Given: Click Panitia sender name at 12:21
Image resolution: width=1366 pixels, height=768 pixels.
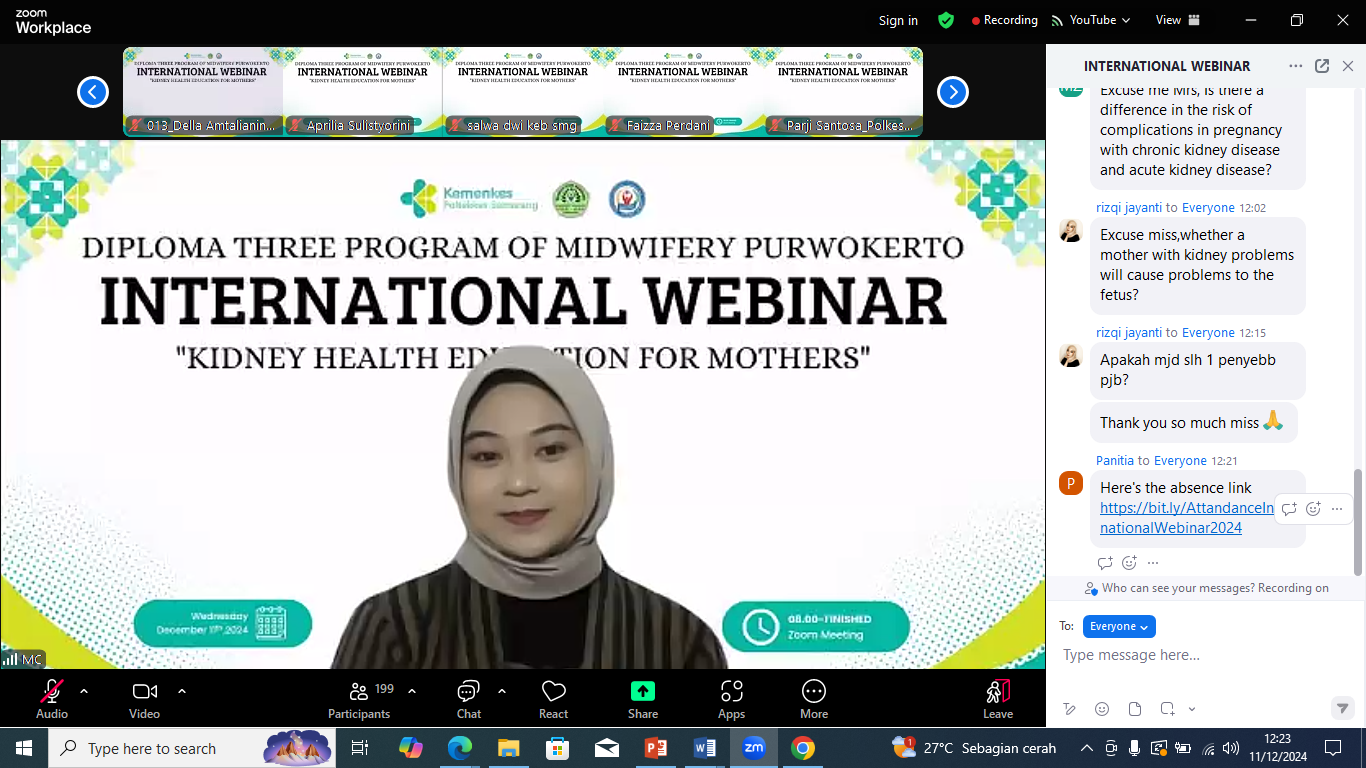Looking at the screenshot, I should click(x=1115, y=461).
